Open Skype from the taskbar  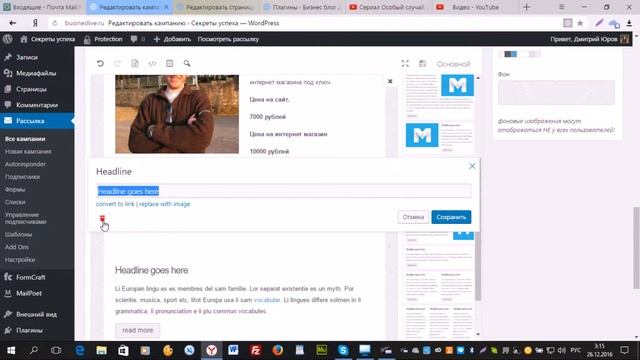(x=343, y=350)
